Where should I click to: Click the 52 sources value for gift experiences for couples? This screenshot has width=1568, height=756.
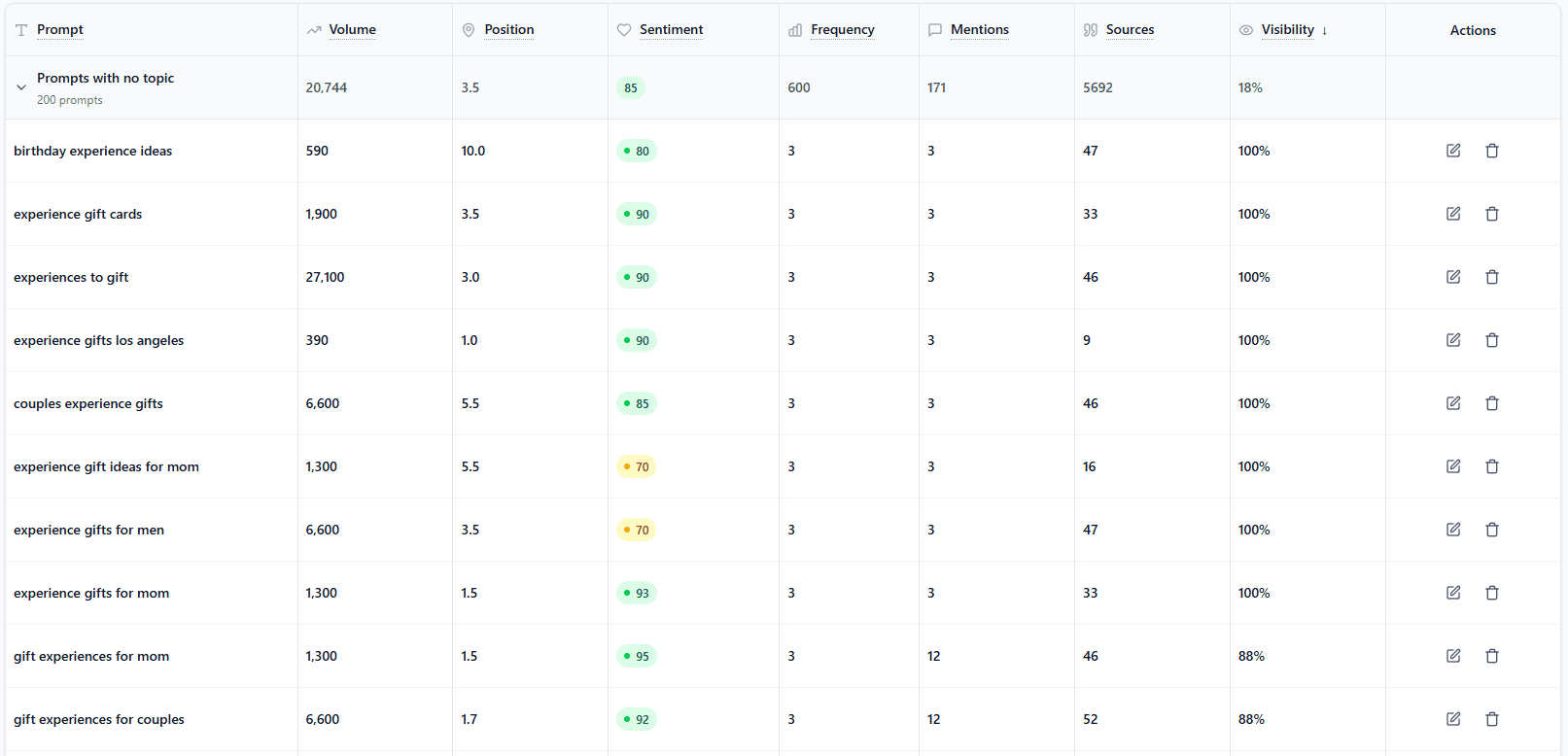pyautogui.click(x=1091, y=719)
